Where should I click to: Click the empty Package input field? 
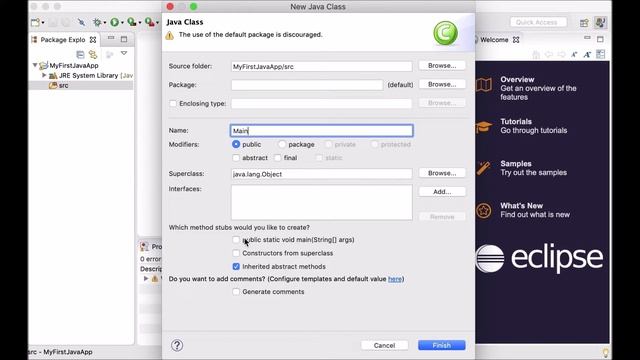(307, 85)
